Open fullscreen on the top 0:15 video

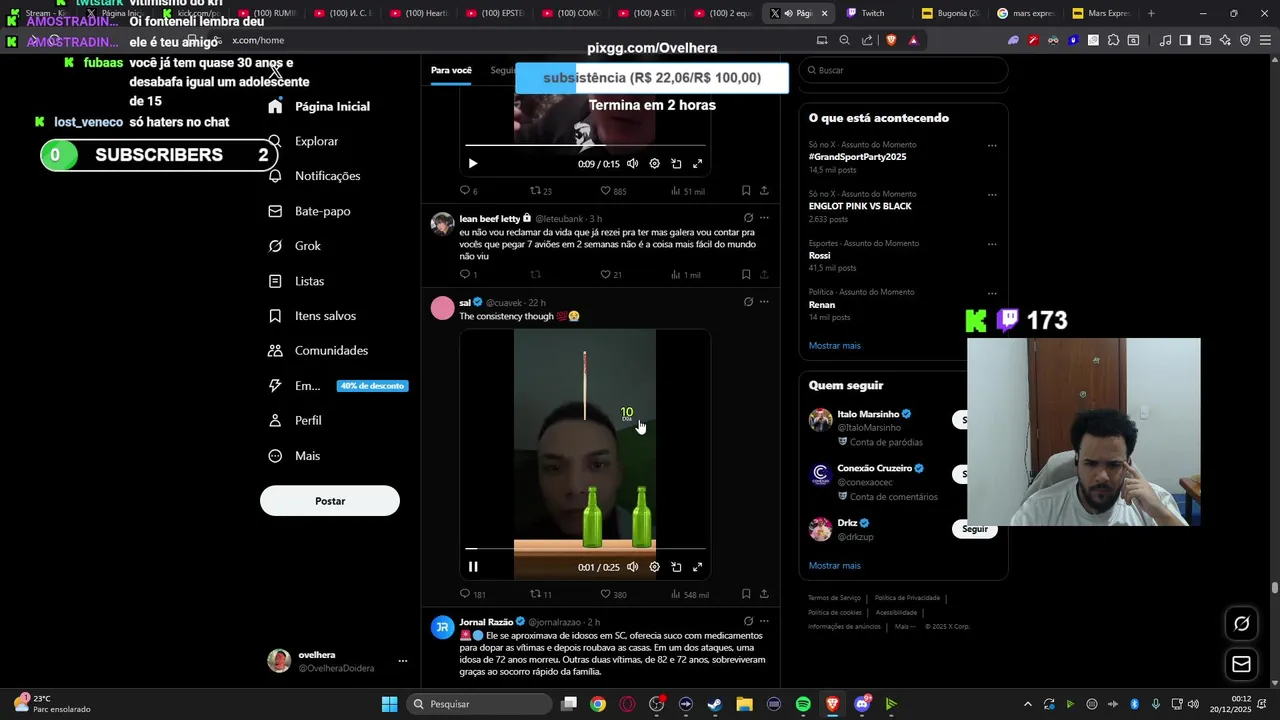698,163
